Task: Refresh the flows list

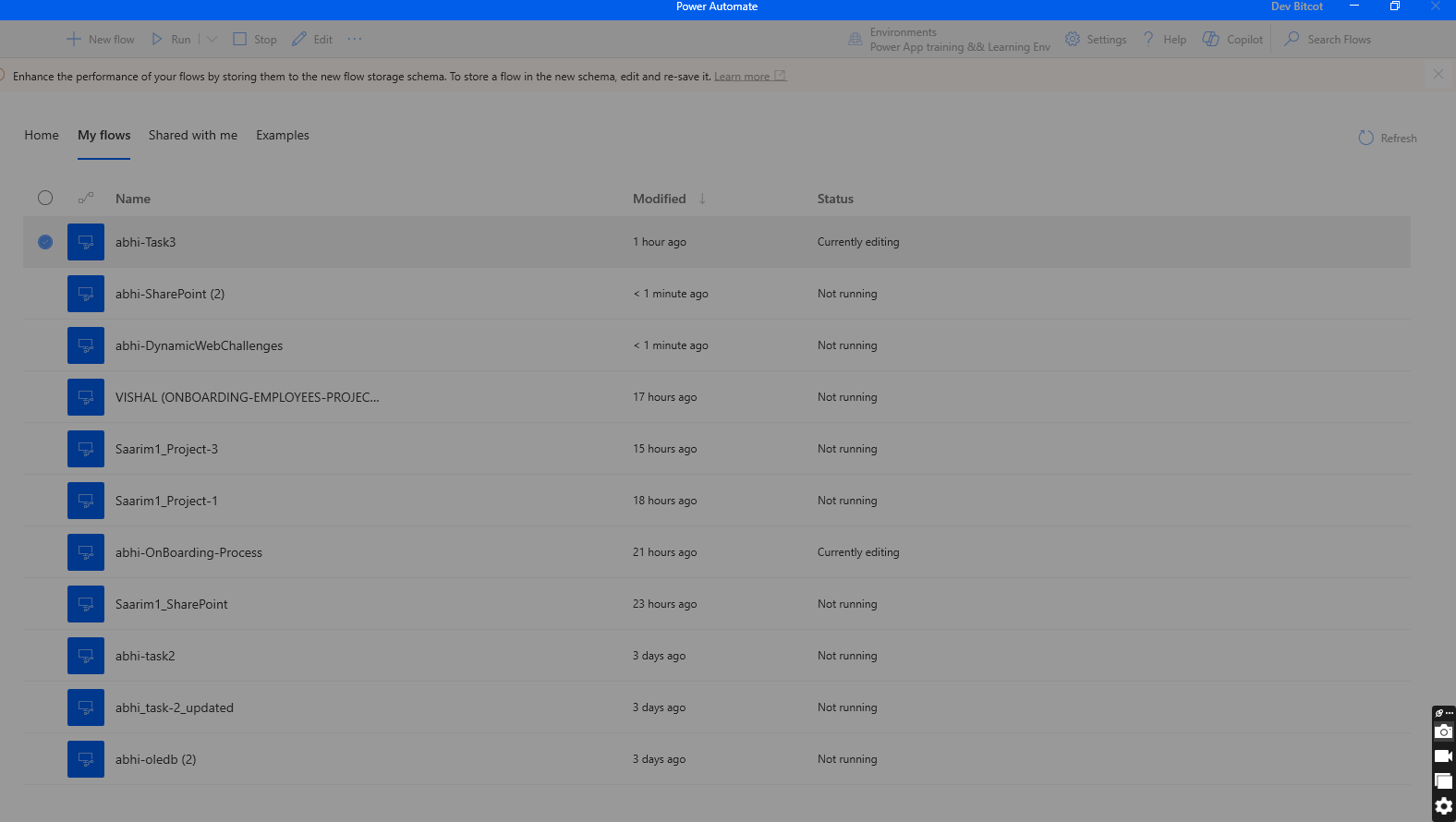Action: 1387,138
